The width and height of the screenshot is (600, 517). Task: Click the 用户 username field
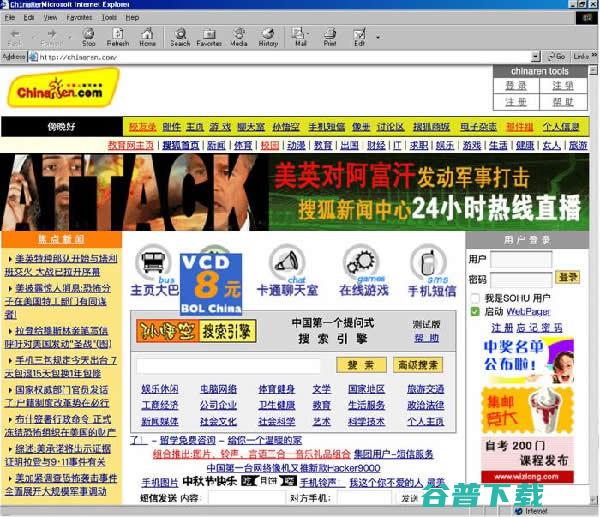click(x=521, y=259)
